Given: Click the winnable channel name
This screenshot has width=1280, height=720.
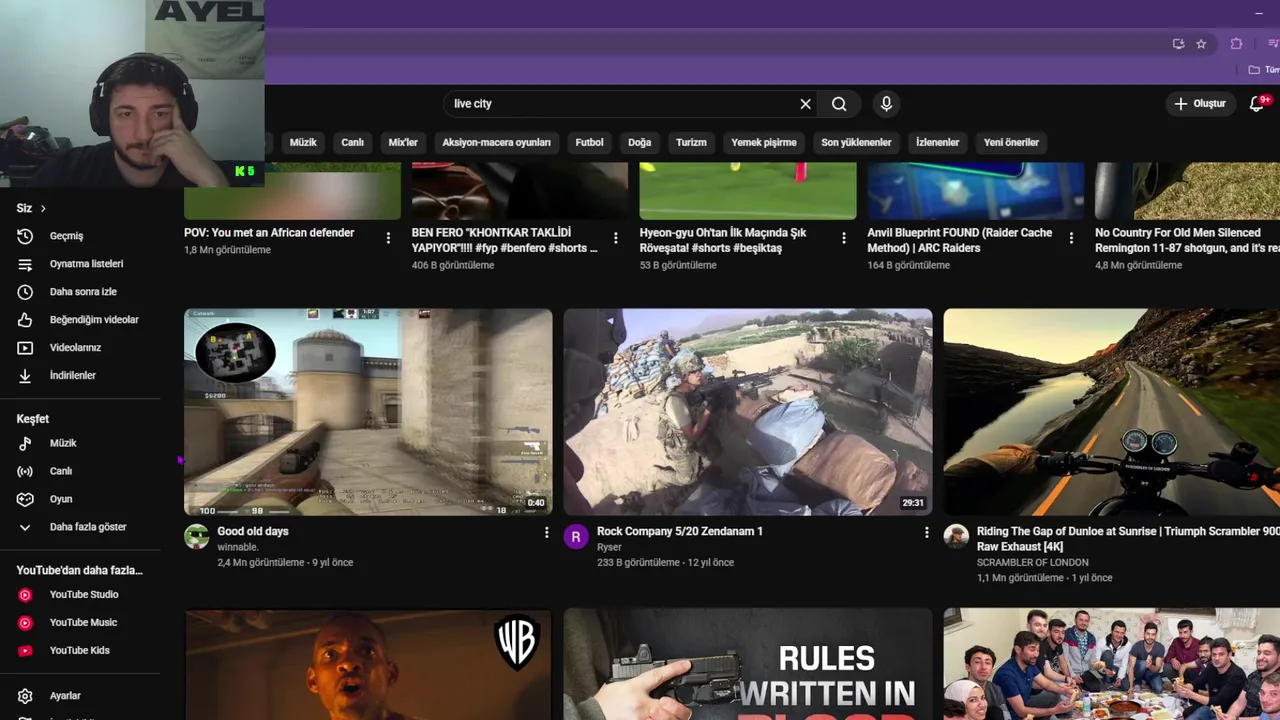Looking at the screenshot, I should (237, 547).
